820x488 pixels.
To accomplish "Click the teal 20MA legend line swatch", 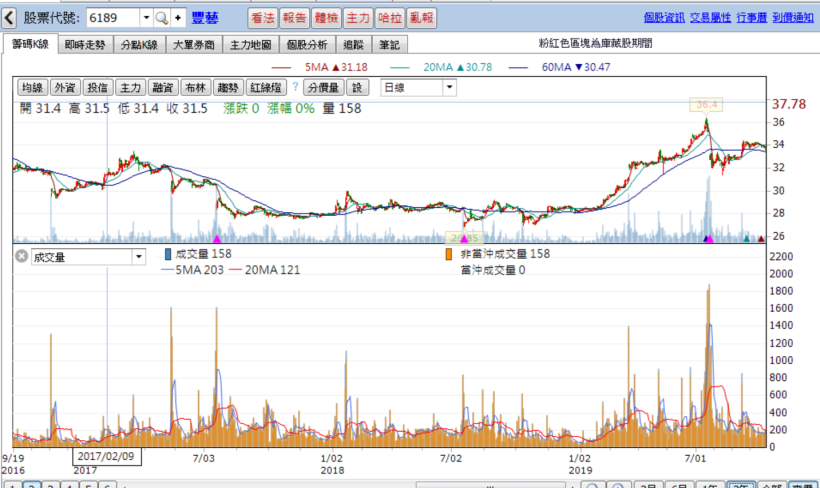I will coord(400,67).
